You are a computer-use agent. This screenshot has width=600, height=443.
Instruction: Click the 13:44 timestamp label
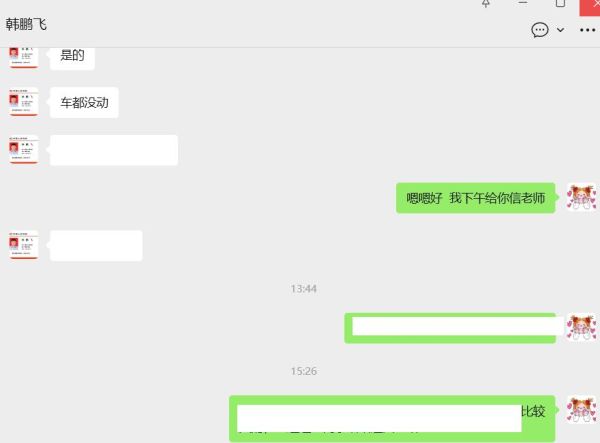pyautogui.click(x=303, y=289)
